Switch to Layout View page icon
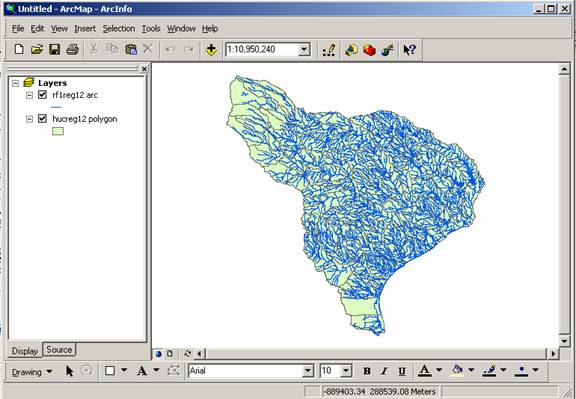This screenshot has height=399, width=576. coord(170,354)
